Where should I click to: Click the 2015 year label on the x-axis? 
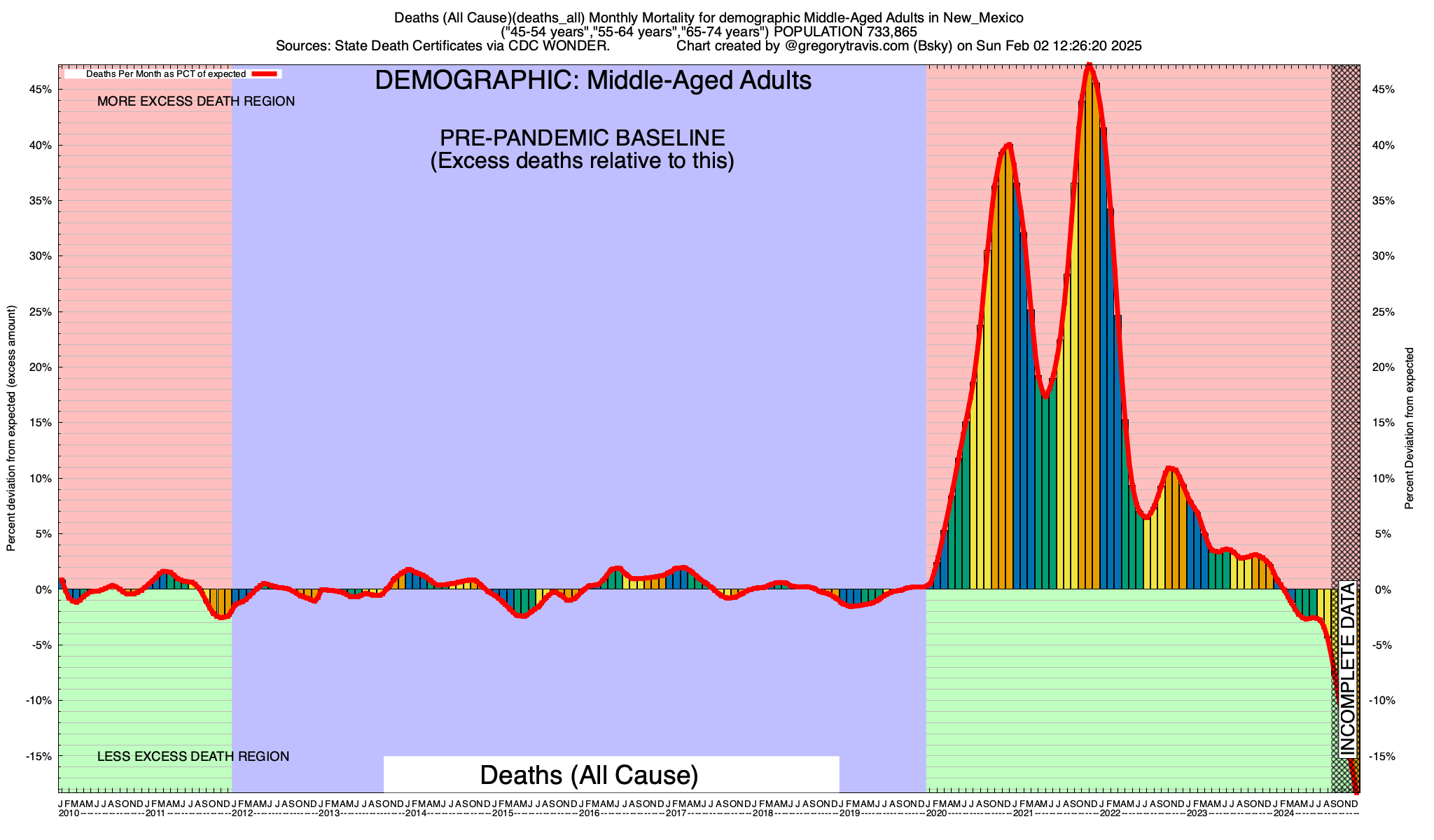(502, 813)
